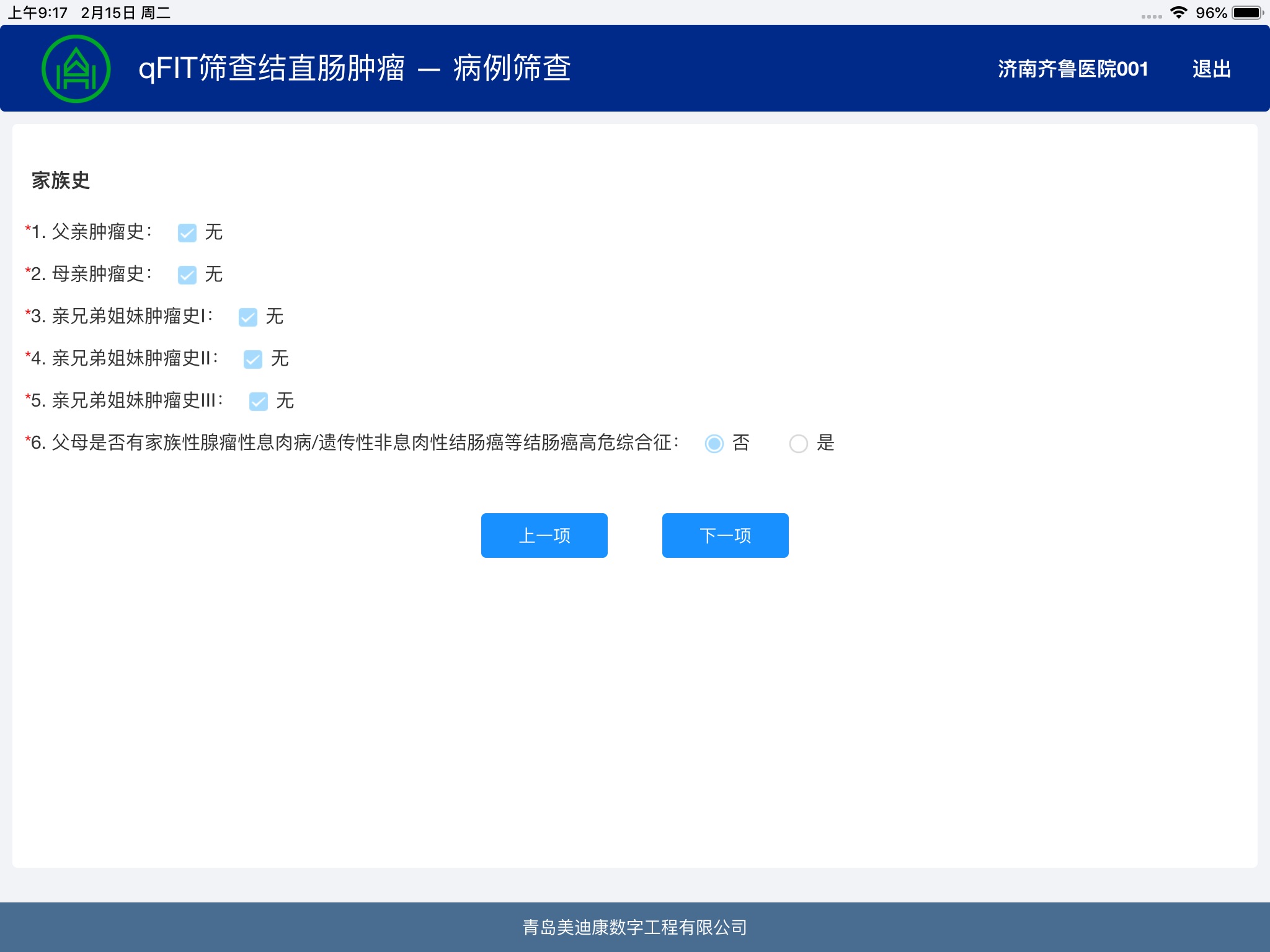Click the qFIT筛查结直肠肿瘤 page title
Screen dimensions: 1270x952
355,68
